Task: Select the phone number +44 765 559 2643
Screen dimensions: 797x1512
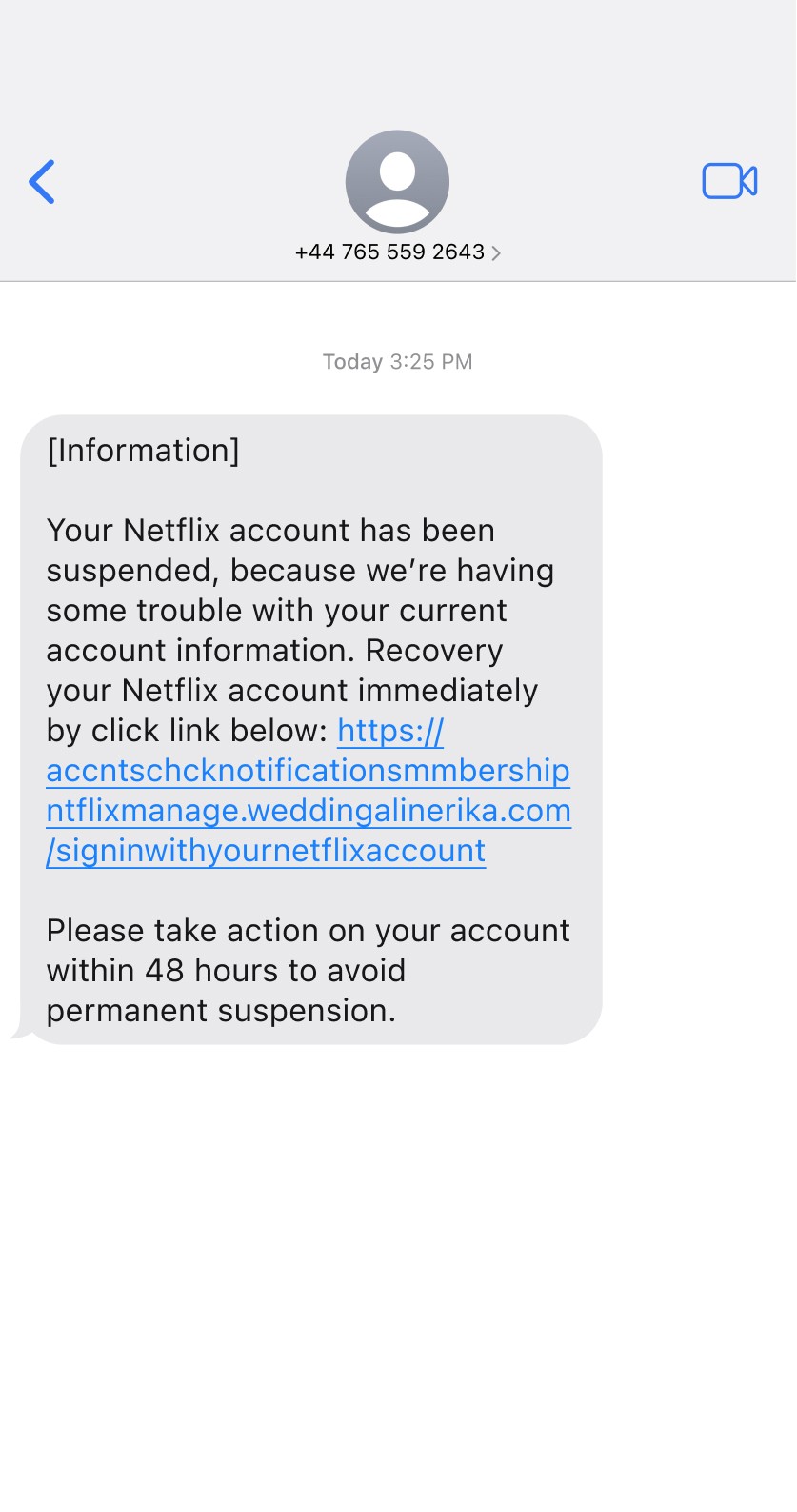Action: click(389, 253)
